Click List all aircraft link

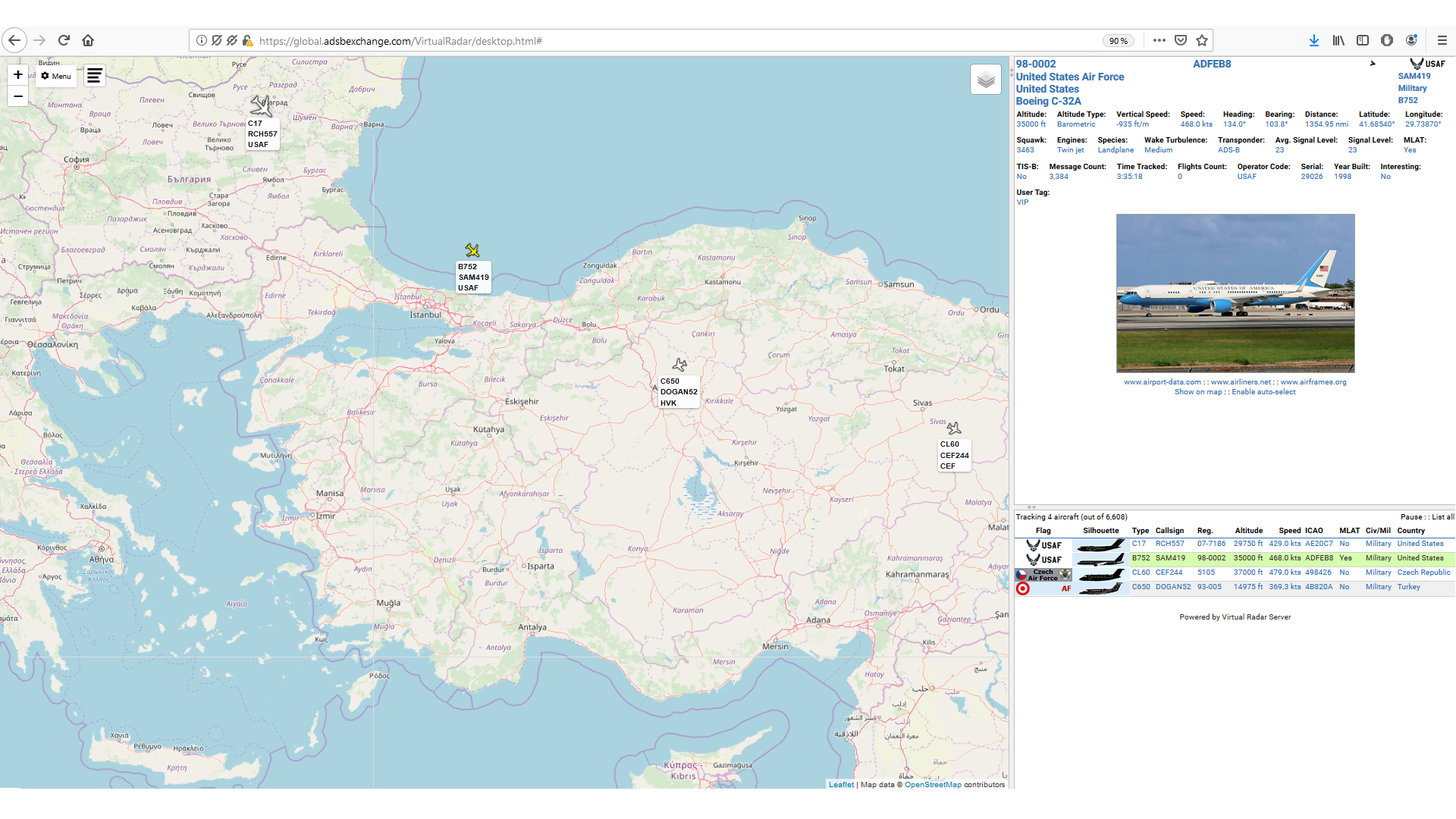coord(1442,517)
